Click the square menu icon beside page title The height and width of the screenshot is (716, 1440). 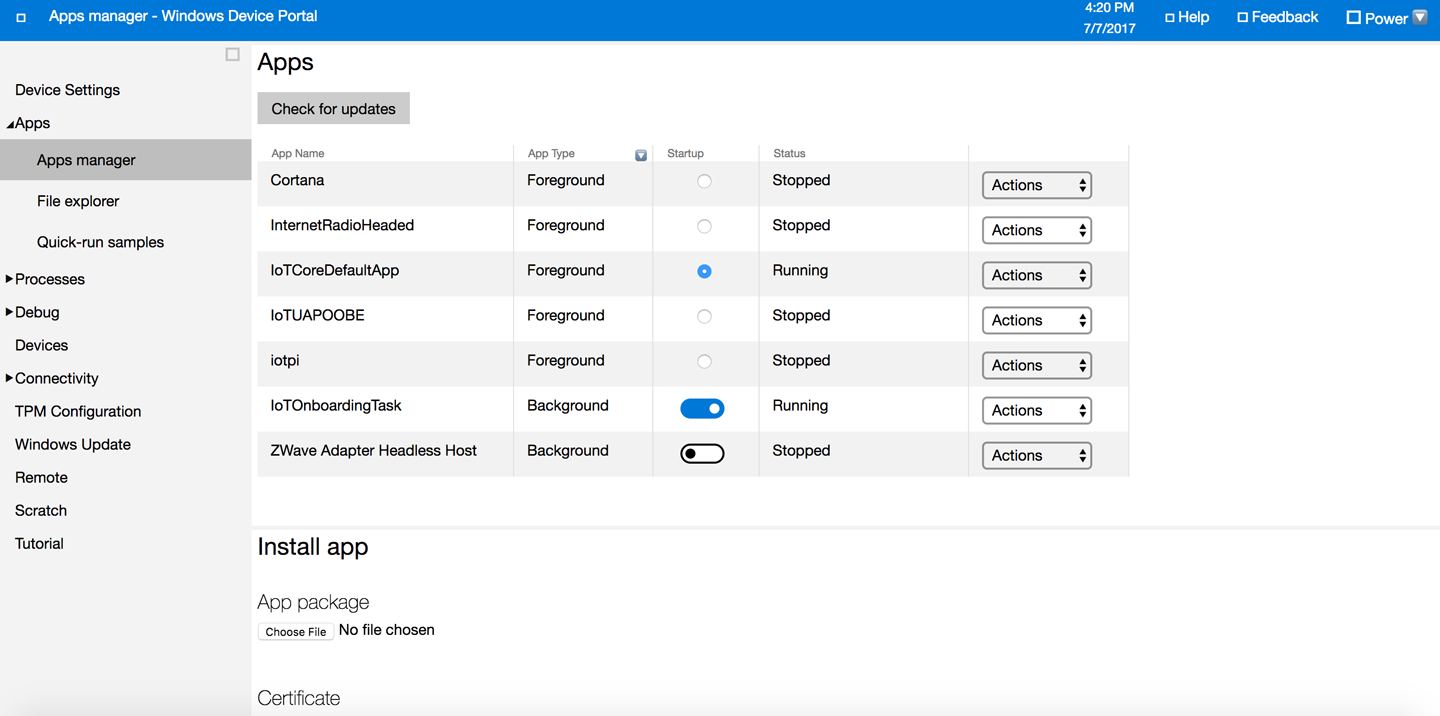point(21,17)
